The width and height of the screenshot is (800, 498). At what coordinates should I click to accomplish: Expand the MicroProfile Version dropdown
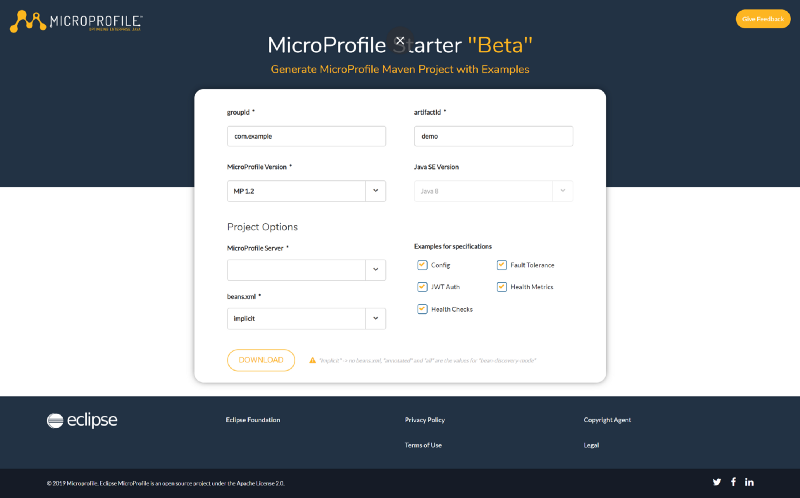375,190
